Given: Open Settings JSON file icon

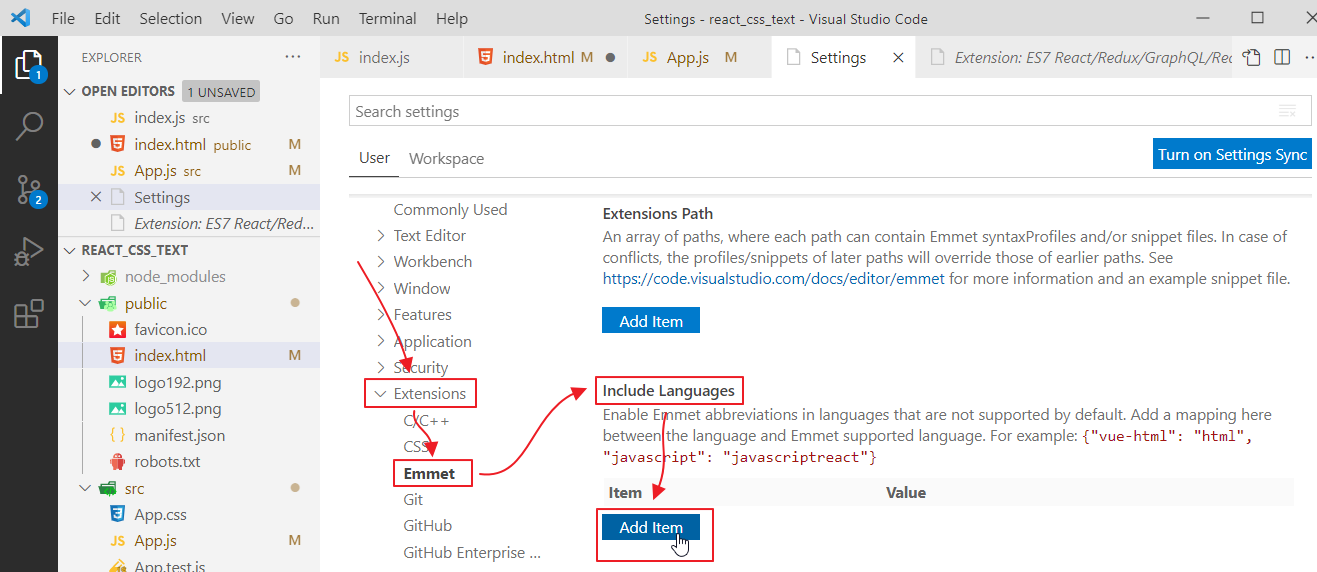Looking at the screenshot, I should pos(1251,58).
